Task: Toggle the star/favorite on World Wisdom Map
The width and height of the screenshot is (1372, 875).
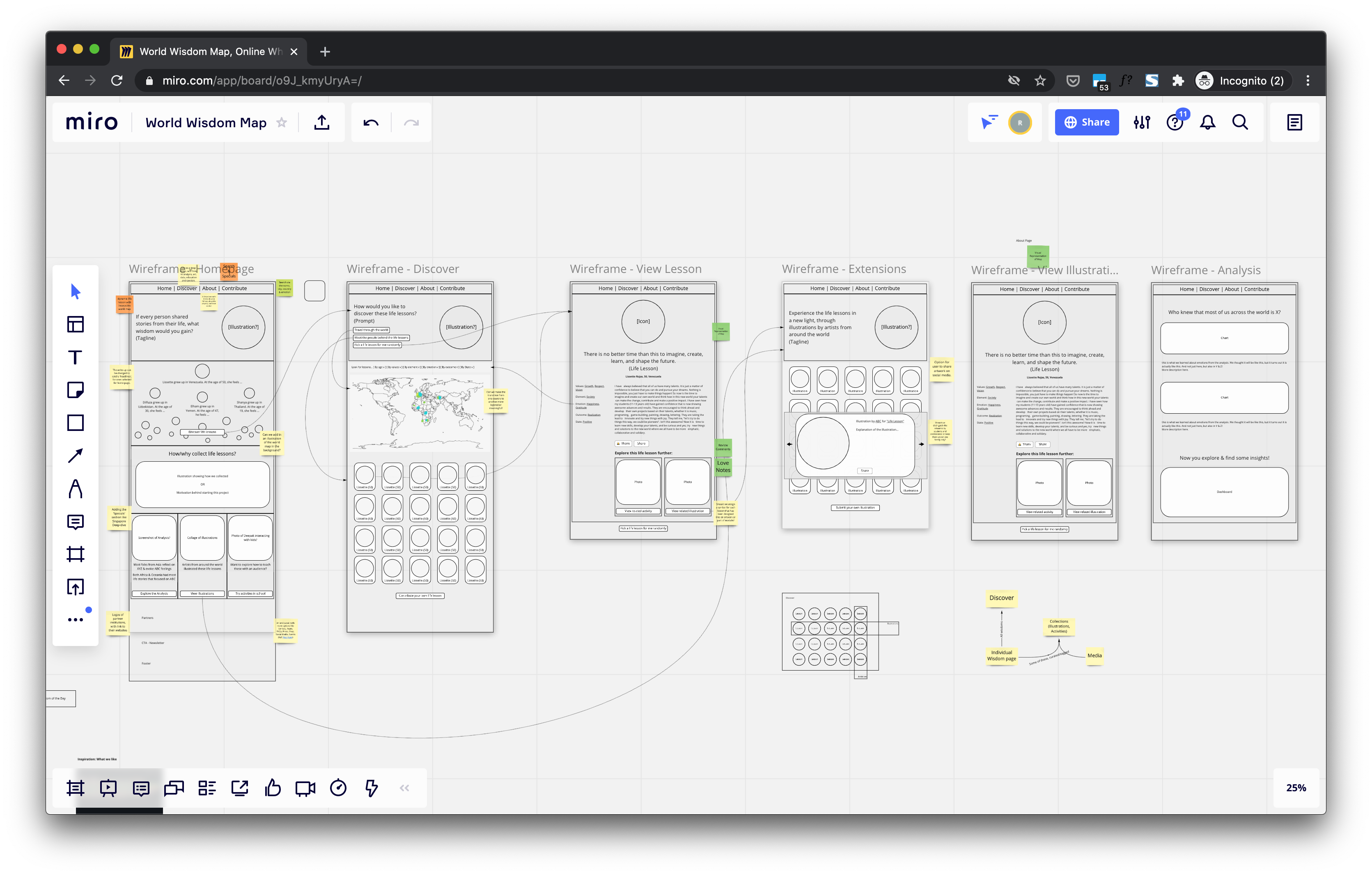Action: point(285,122)
